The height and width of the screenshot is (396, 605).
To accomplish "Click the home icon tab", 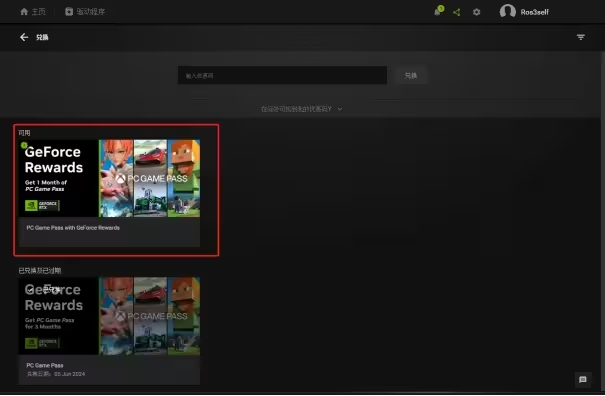I will pyautogui.click(x=24, y=12).
